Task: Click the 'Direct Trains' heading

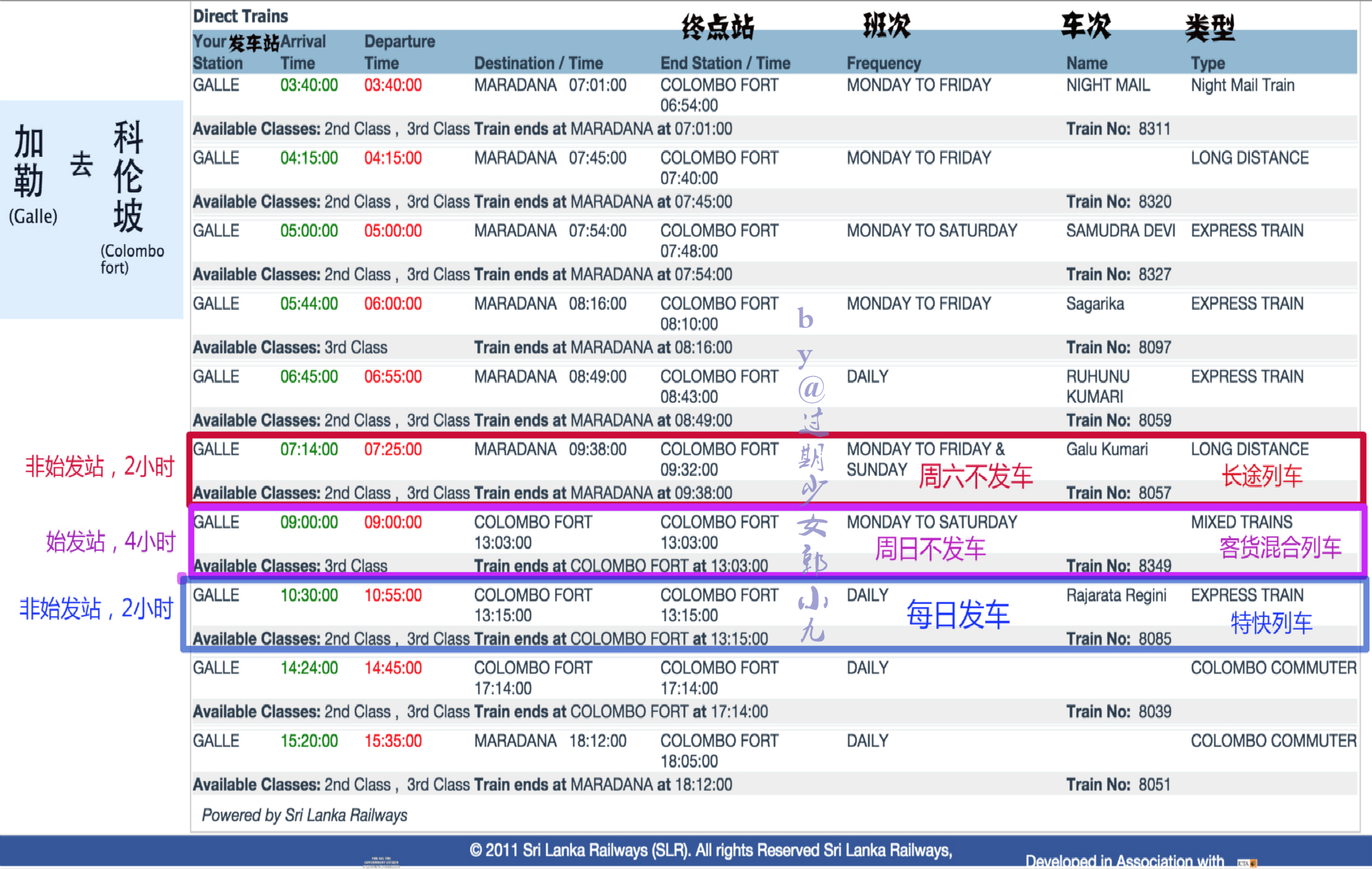Action: click(240, 16)
